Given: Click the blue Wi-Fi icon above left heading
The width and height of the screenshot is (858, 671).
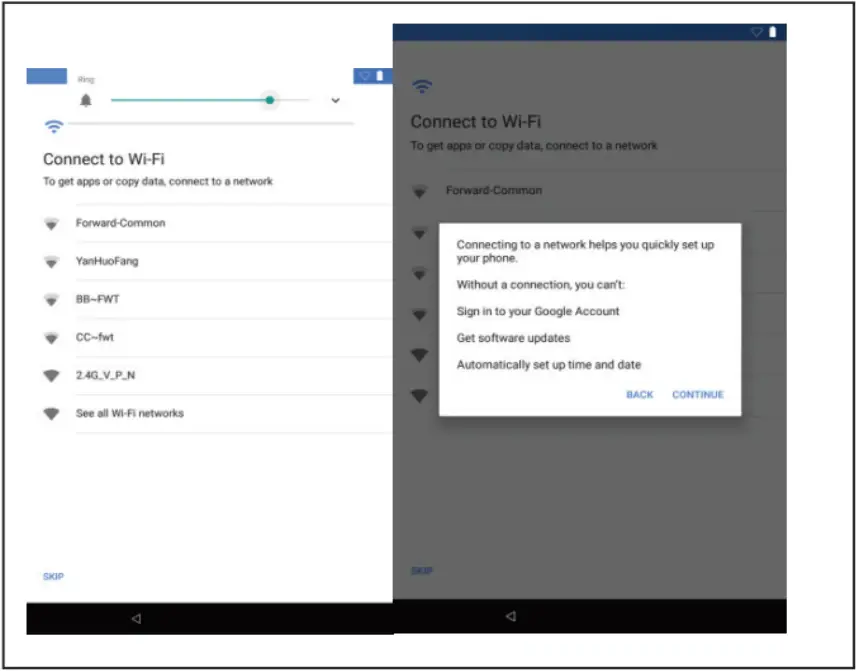Looking at the screenshot, I should click(x=54, y=126).
